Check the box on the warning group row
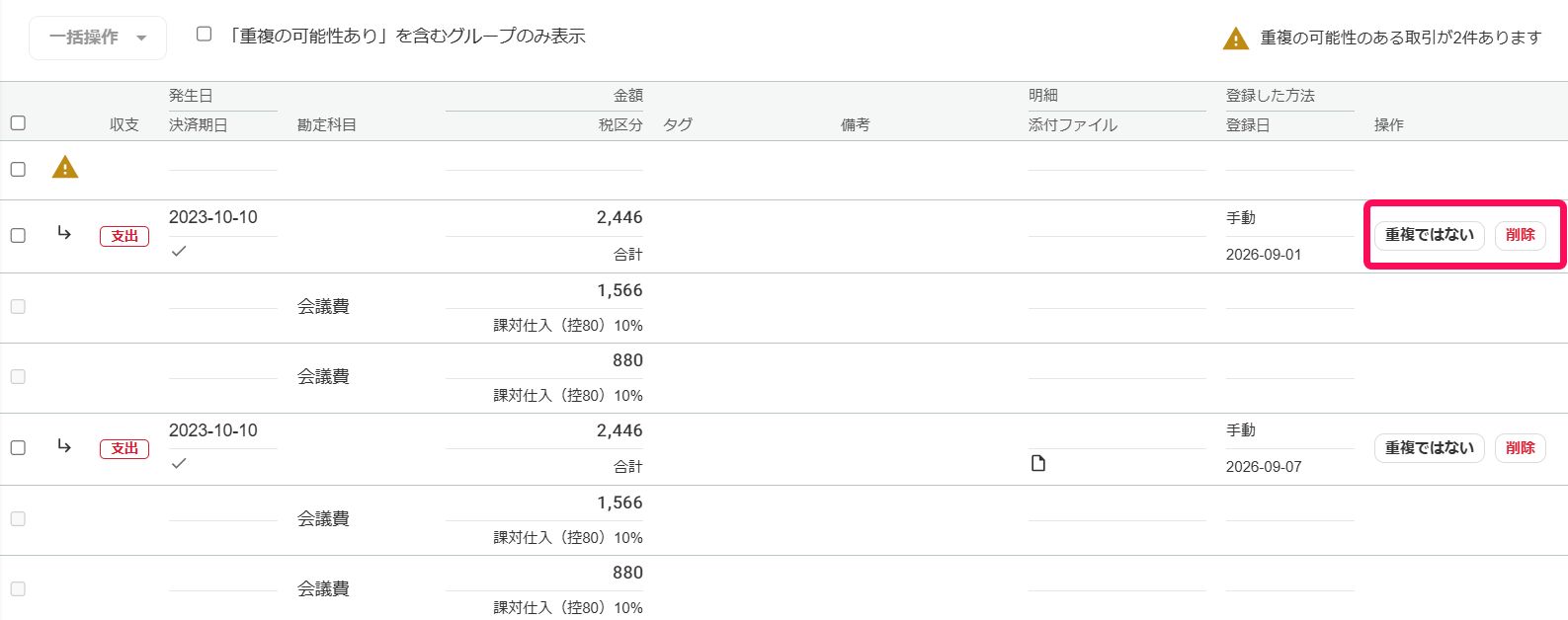 pyautogui.click(x=18, y=170)
